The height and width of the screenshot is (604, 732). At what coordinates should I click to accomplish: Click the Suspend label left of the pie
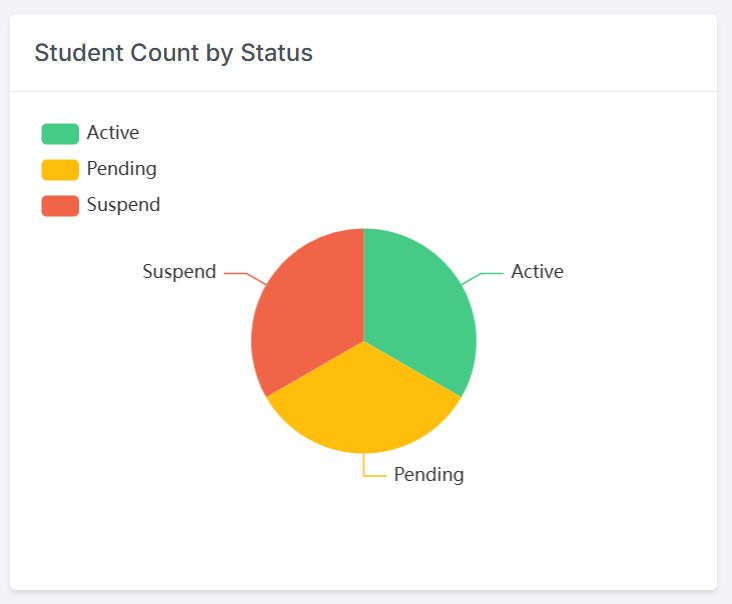[179, 272]
